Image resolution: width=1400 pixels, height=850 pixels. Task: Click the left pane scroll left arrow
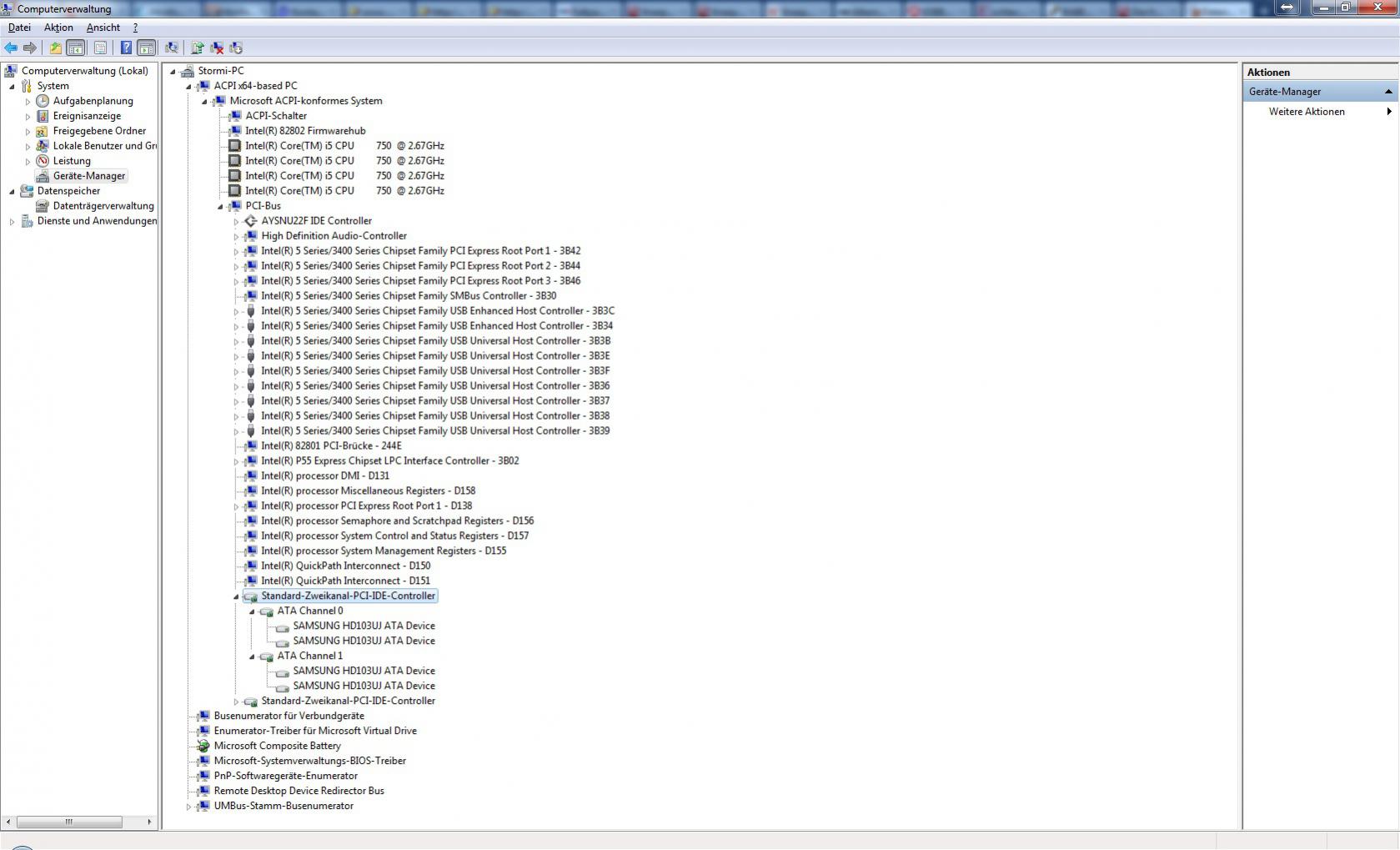[x=8, y=822]
